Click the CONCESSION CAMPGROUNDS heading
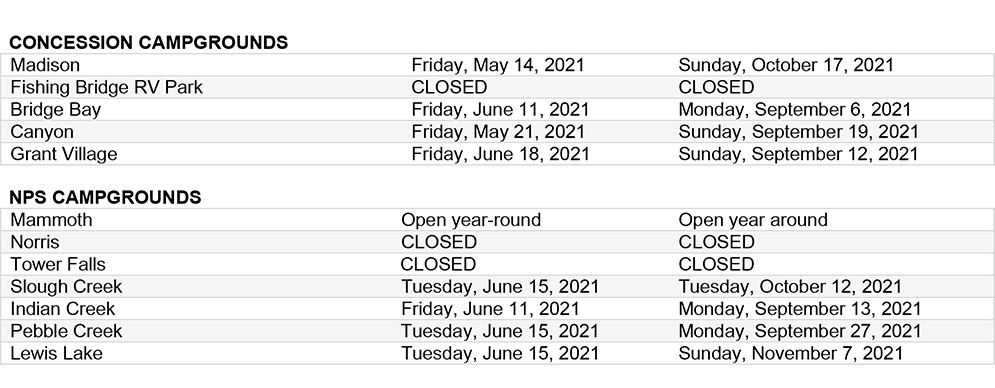Image resolution: width=995 pixels, height=388 pixels. pos(148,43)
